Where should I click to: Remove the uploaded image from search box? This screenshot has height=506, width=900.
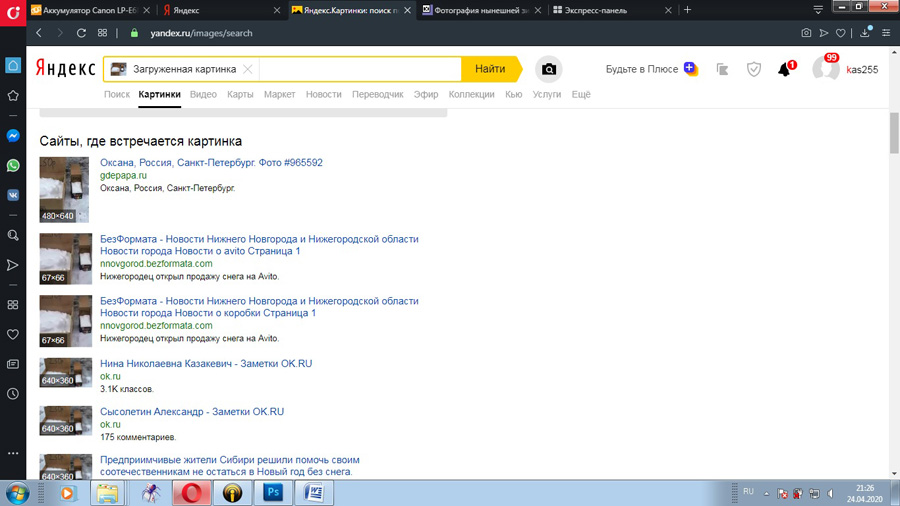point(248,69)
